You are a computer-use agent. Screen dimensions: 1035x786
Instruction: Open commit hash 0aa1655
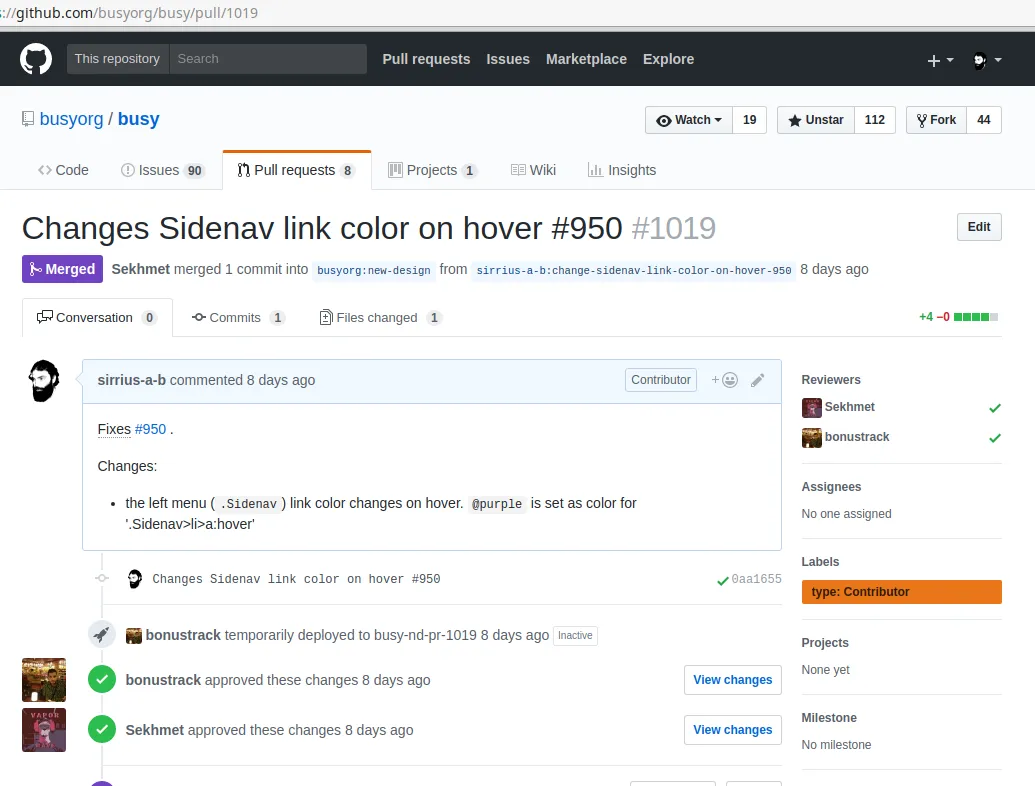[x=756, y=579]
